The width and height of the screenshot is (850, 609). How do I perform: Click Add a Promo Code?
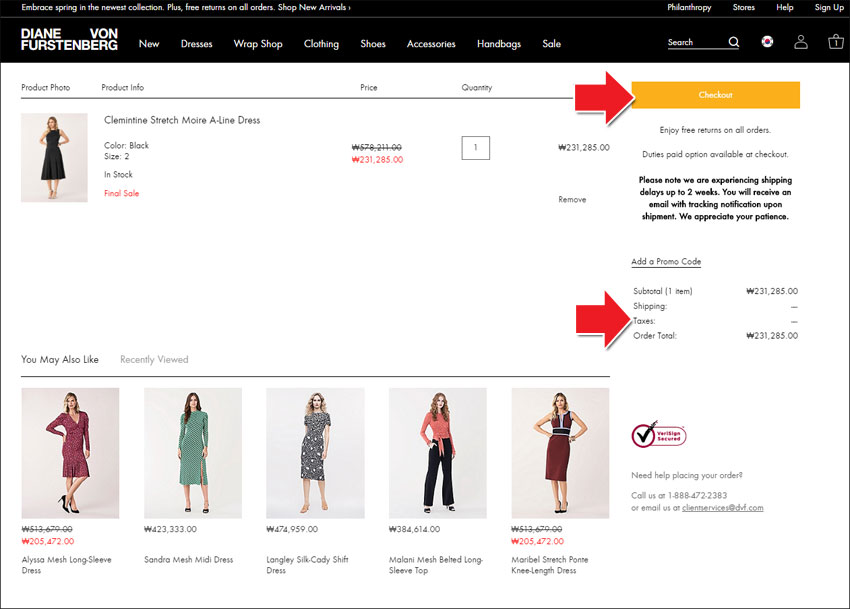pos(666,261)
